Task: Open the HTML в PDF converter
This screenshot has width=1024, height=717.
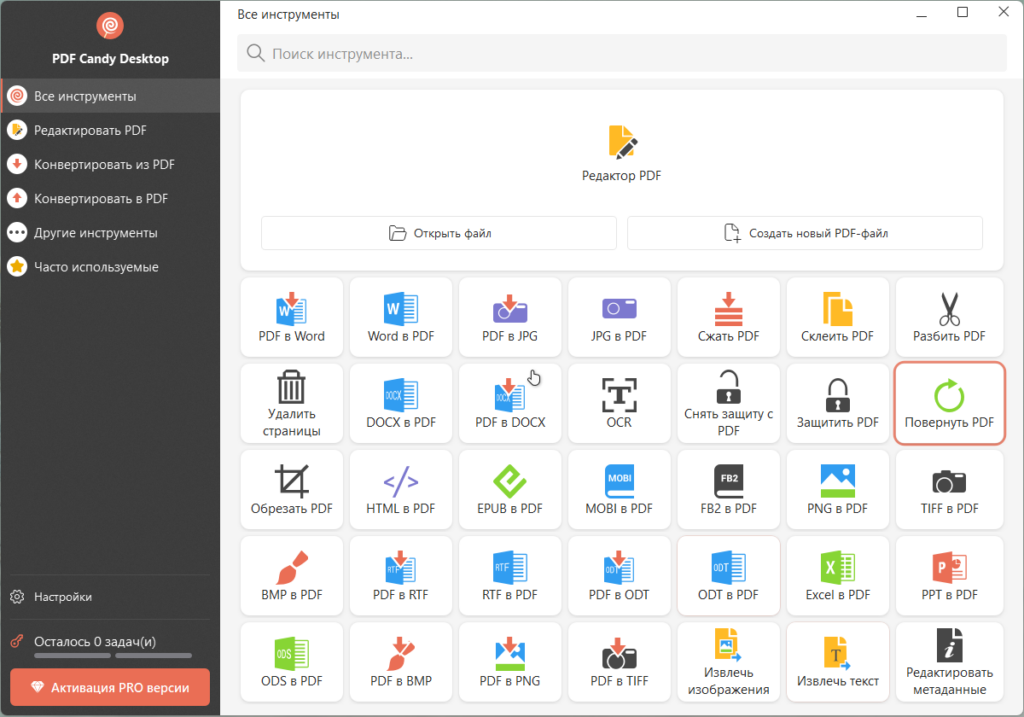Action: coord(400,490)
